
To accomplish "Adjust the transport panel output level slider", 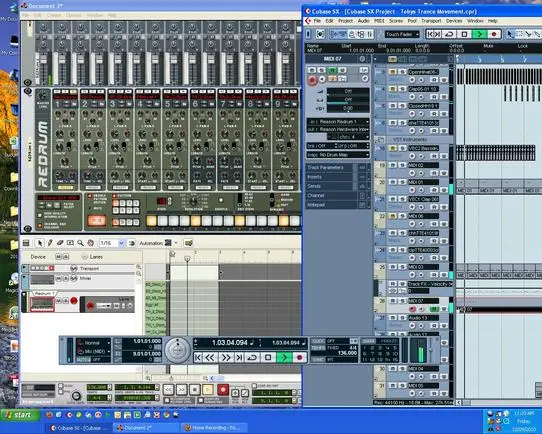I will [431, 350].
